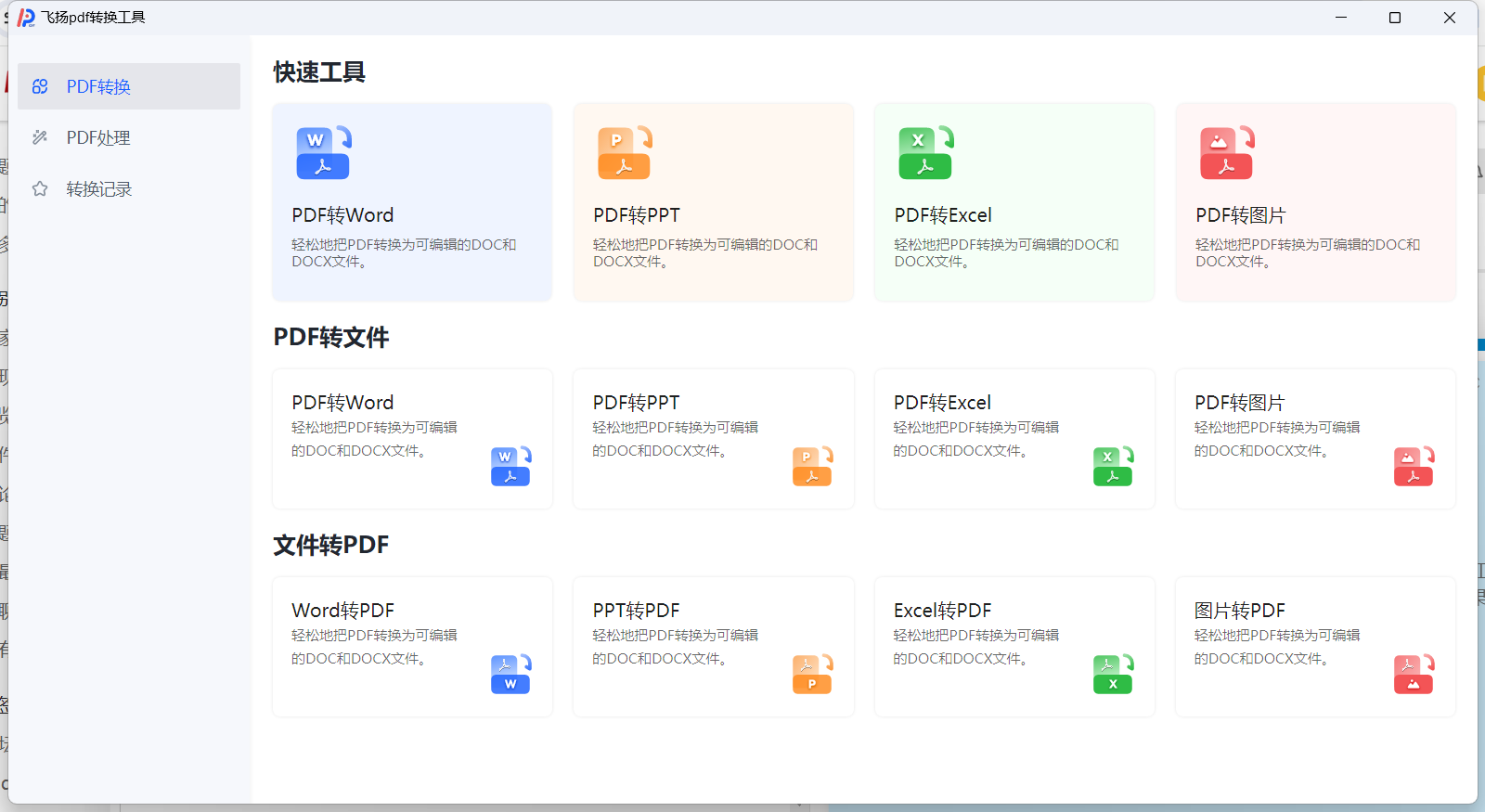Open the 转换记录 history tab

tap(99, 189)
